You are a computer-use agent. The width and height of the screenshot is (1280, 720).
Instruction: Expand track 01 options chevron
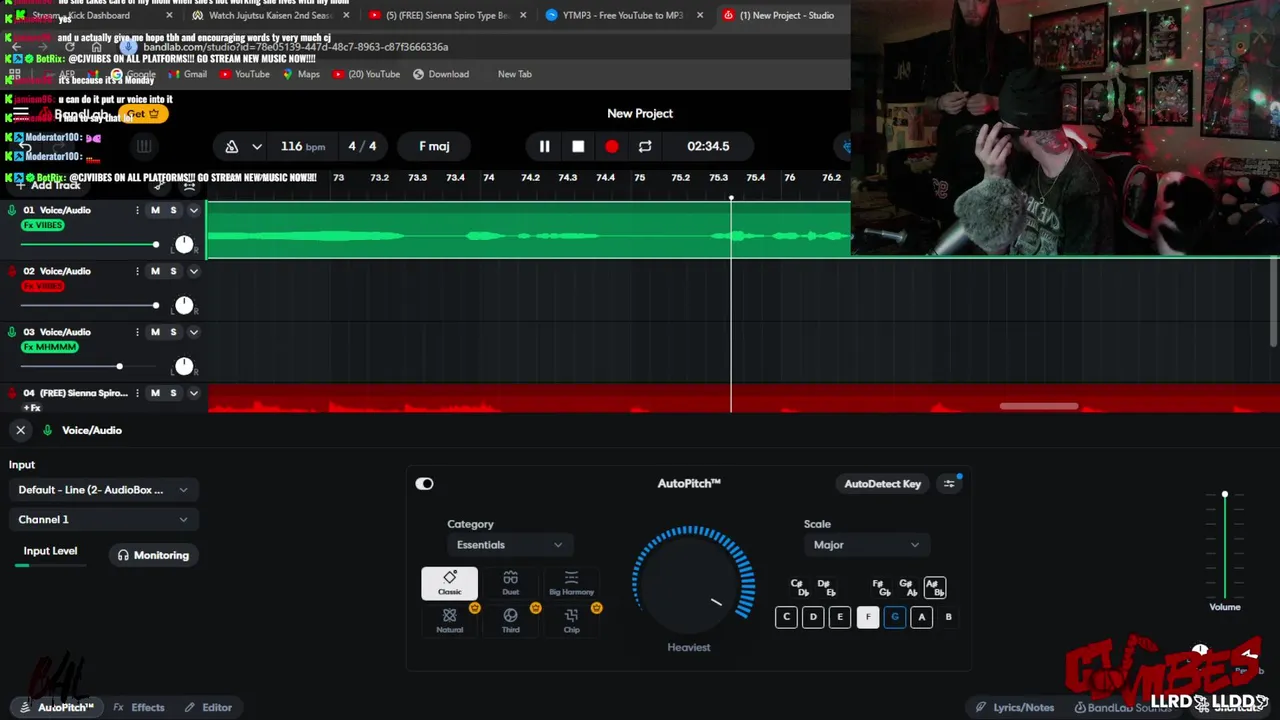point(194,210)
